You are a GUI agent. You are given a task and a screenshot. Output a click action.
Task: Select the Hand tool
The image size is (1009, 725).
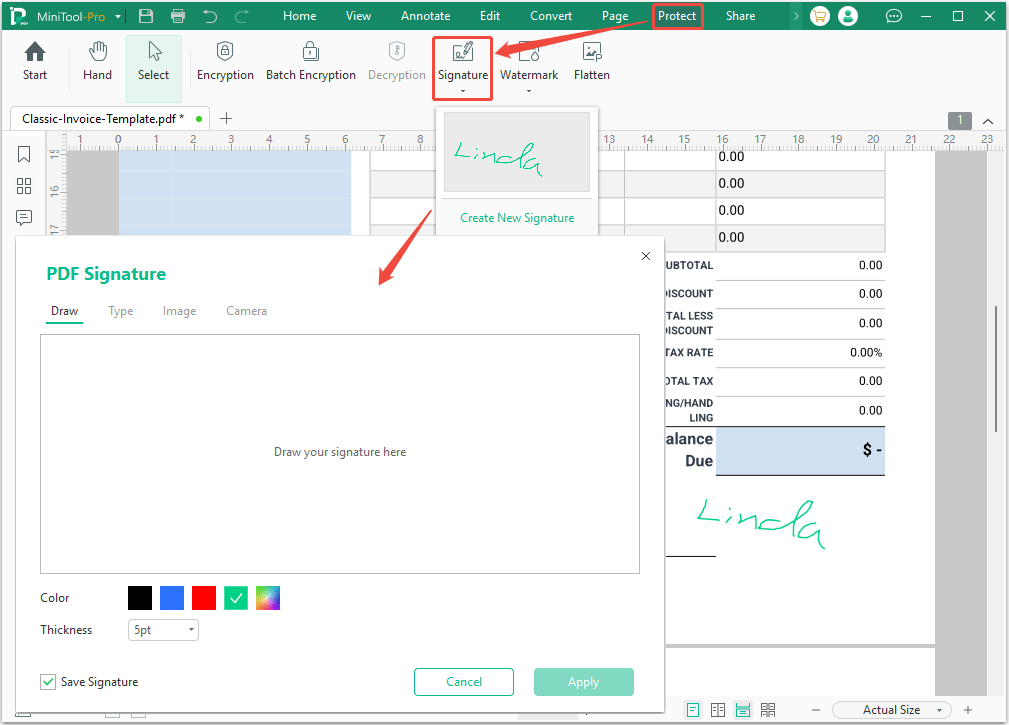coord(97,60)
